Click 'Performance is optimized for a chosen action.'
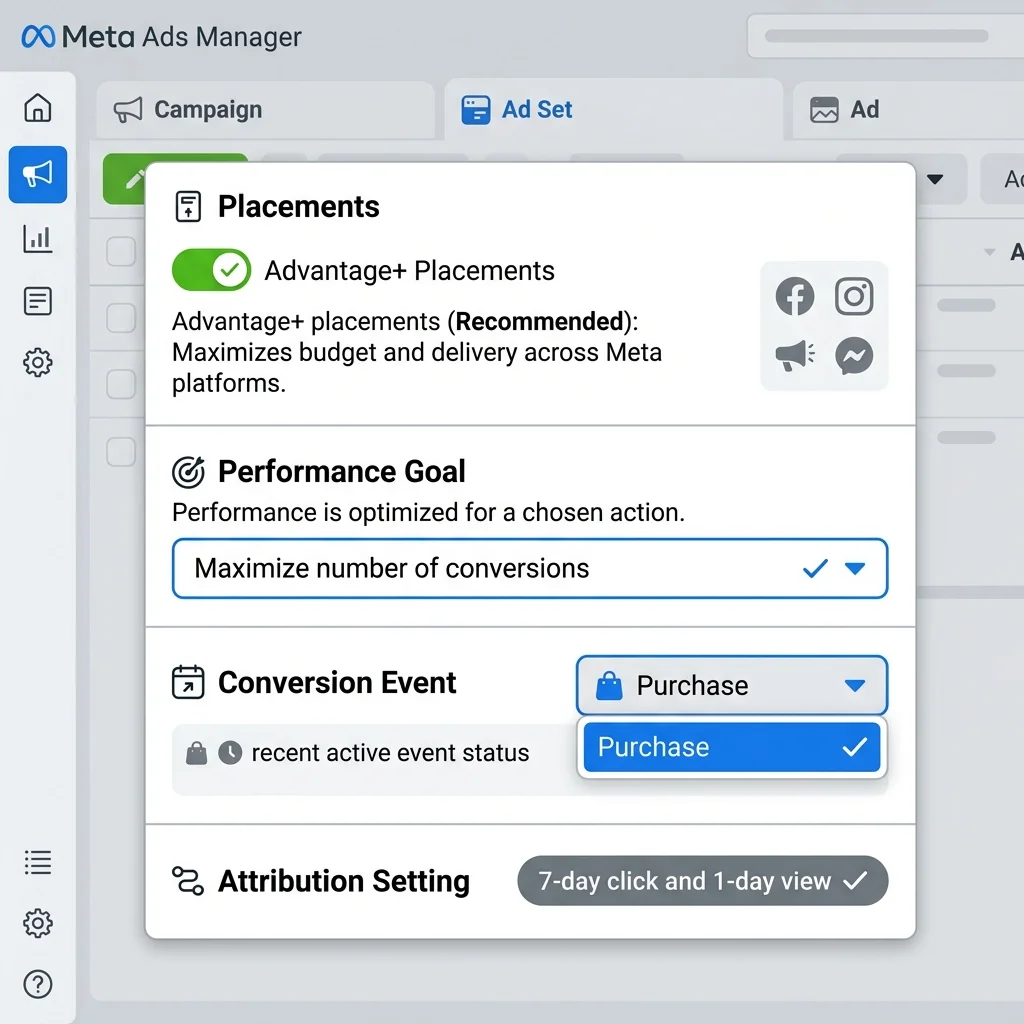The height and width of the screenshot is (1024, 1024). [x=428, y=513]
